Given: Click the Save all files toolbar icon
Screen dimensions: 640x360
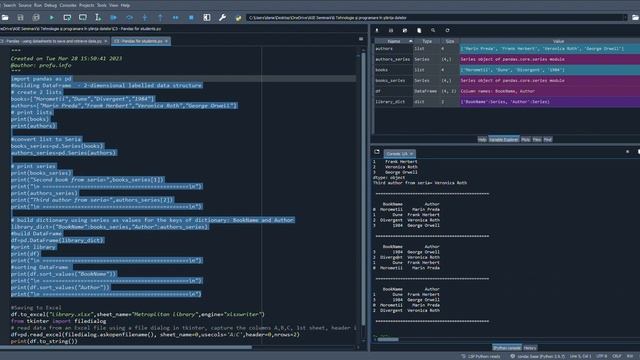Looking at the screenshot, I should coord(36,18).
